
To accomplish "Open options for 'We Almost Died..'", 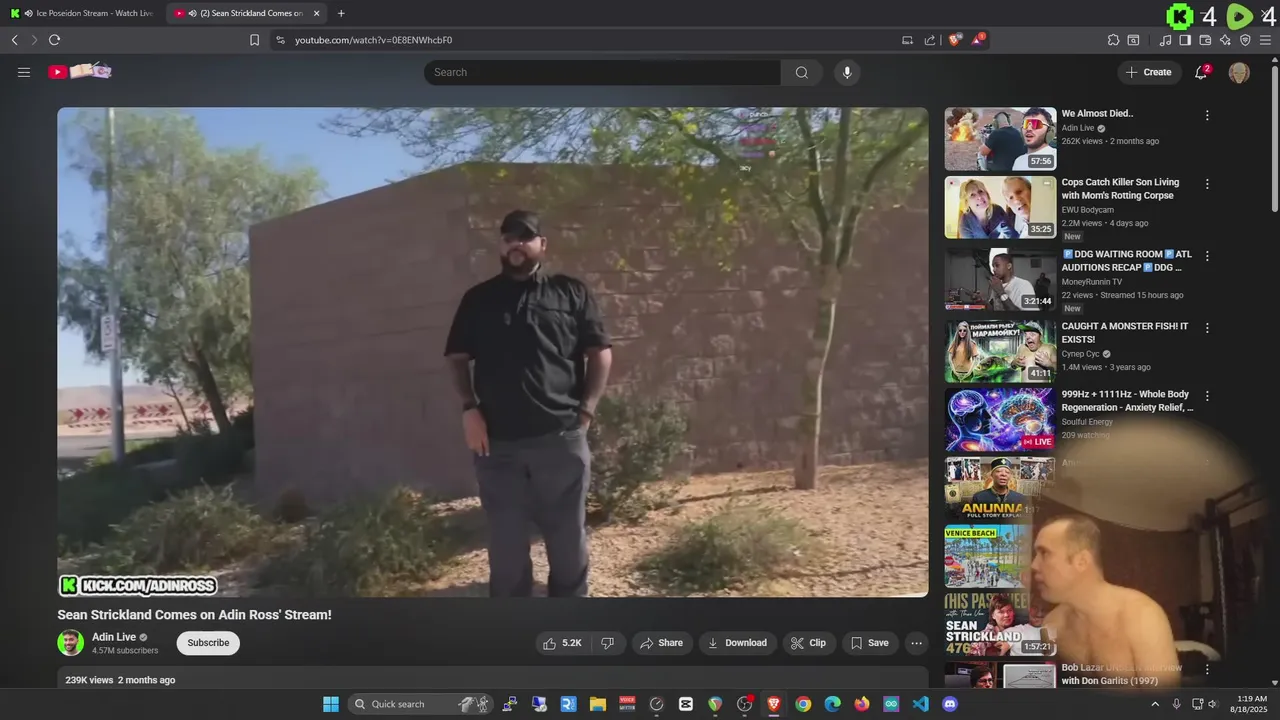I will (1207, 115).
